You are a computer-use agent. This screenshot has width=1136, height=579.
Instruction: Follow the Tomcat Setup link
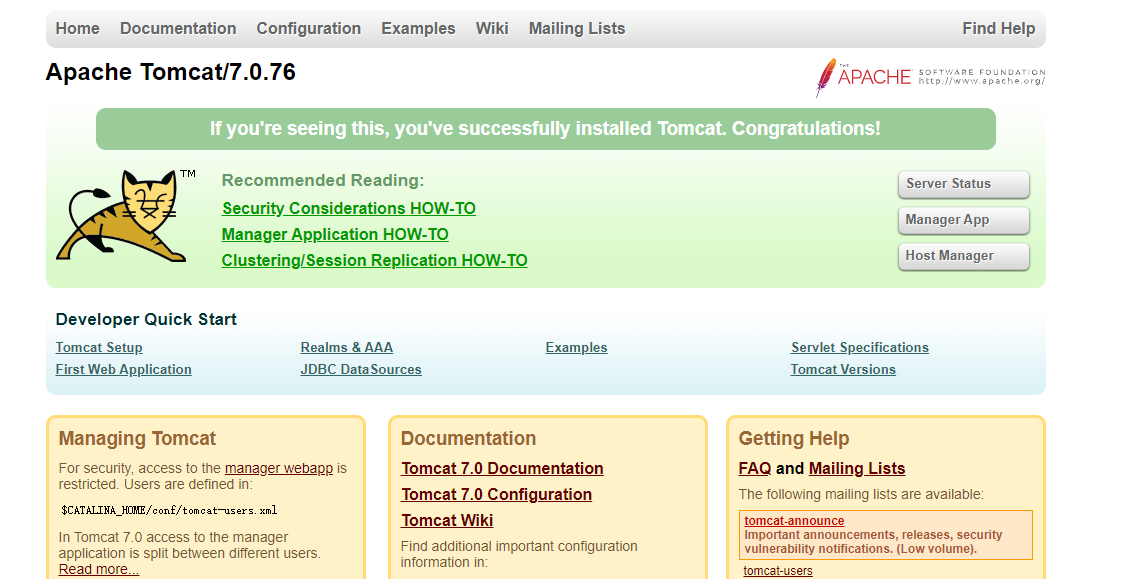tap(99, 348)
